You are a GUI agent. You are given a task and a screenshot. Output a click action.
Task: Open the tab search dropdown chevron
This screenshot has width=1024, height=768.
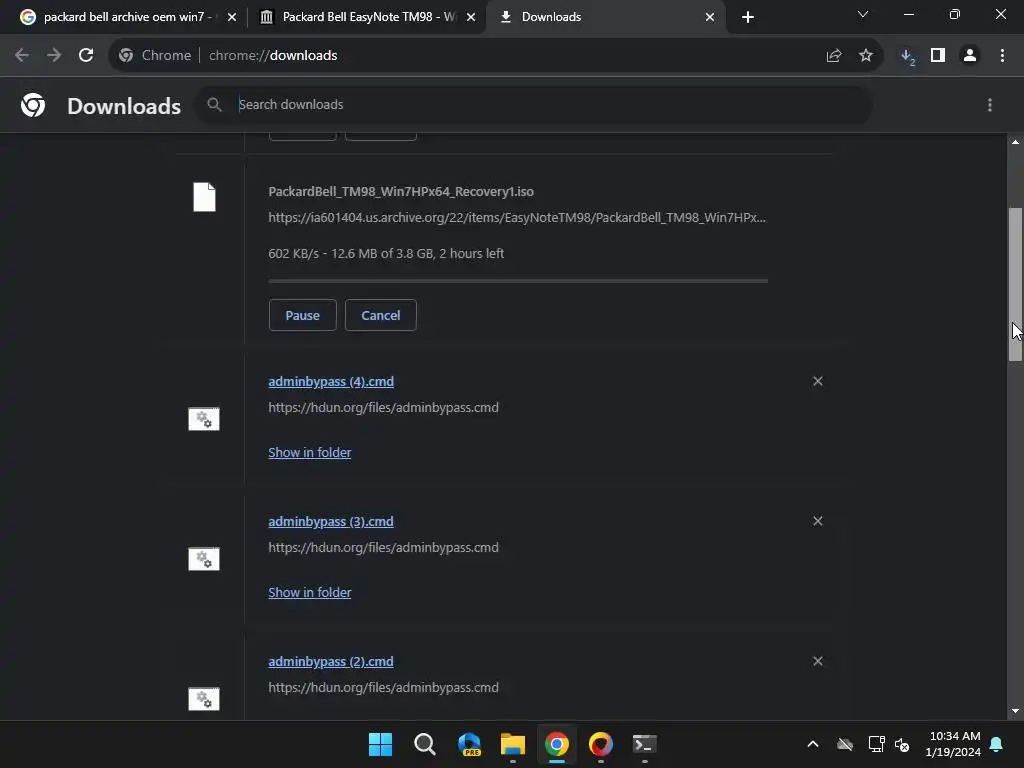[863, 14]
